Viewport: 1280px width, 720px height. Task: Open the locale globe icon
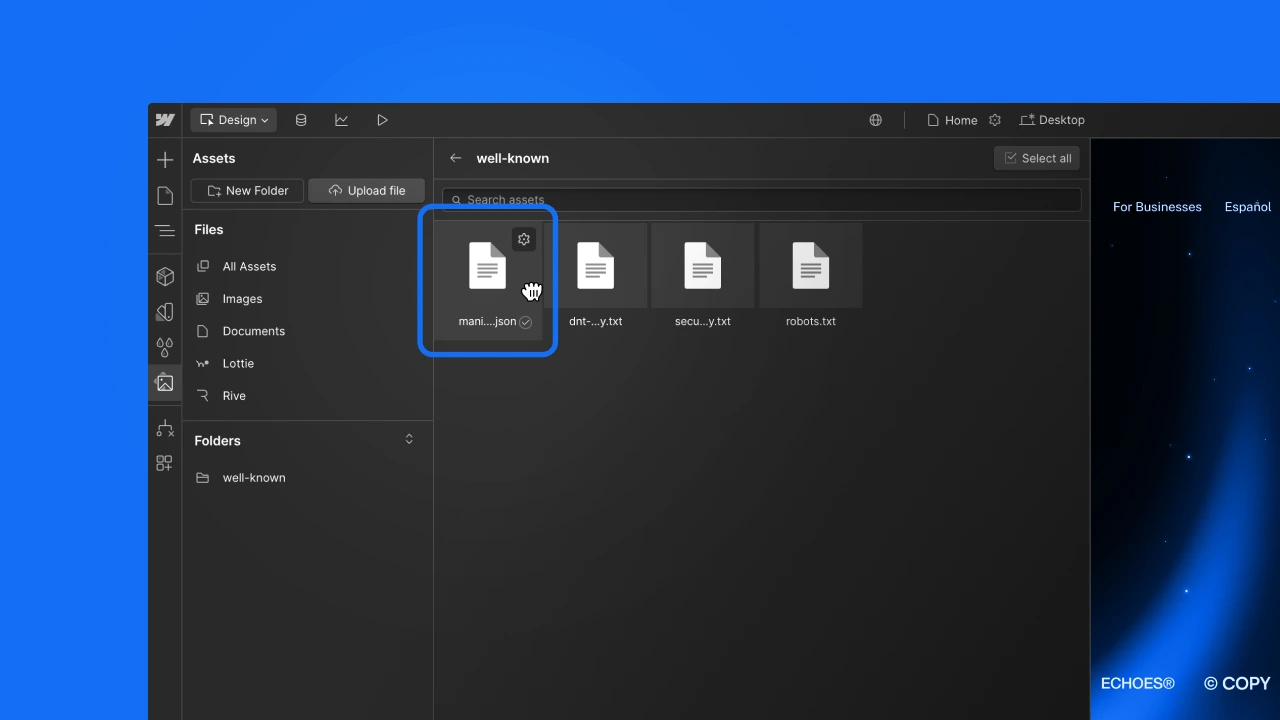(x=875, y=120)
